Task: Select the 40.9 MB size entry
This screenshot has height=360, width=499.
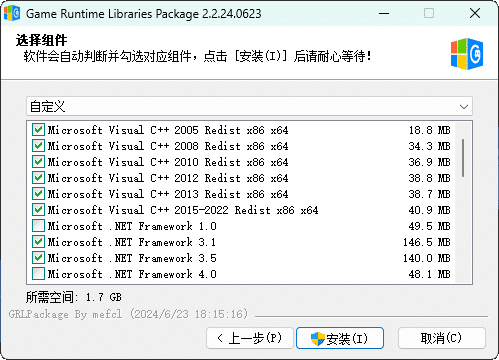Action: [x=429, y=210]
